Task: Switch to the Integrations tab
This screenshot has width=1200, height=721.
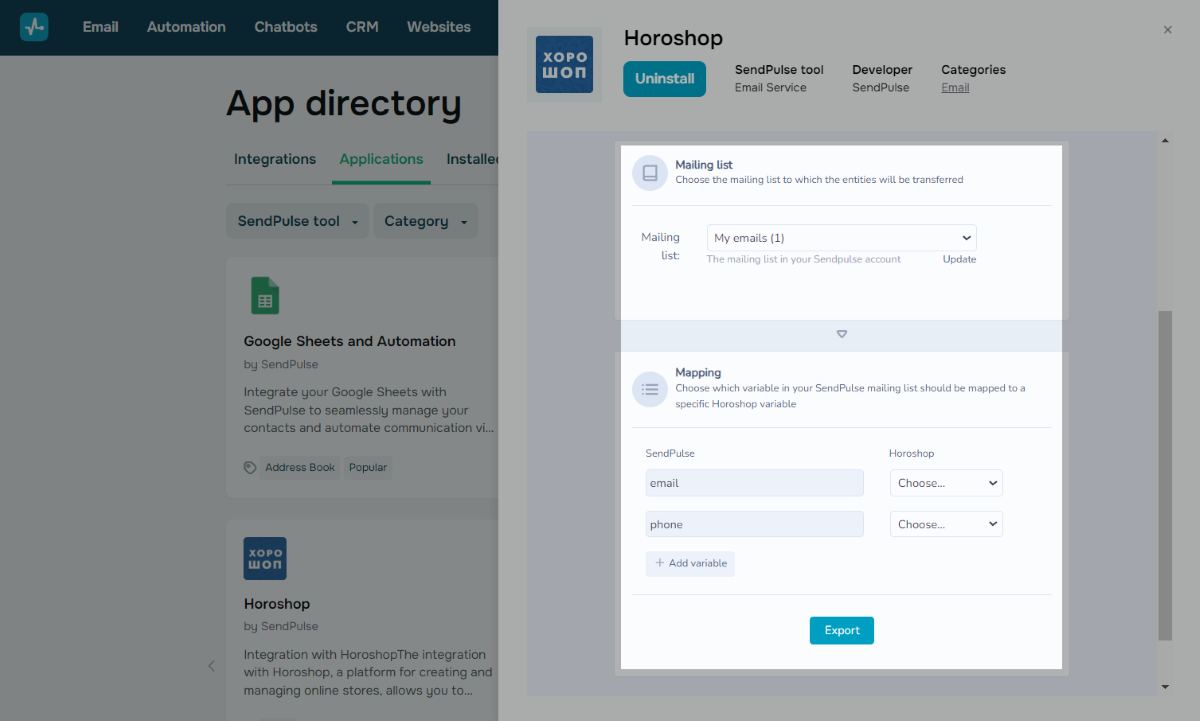Action: click(x=275, y=159)
